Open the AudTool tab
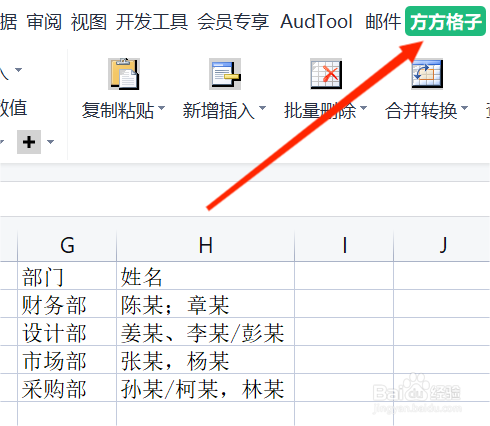 click(316, 22)
